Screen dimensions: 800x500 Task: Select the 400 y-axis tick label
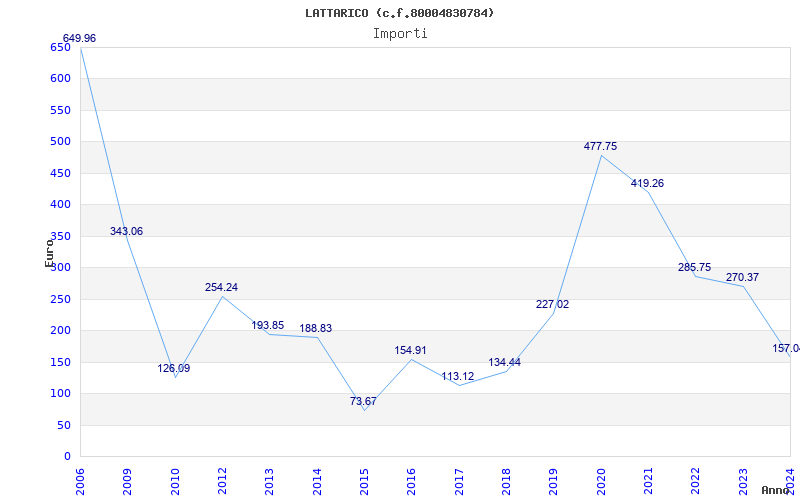(60, 205)
